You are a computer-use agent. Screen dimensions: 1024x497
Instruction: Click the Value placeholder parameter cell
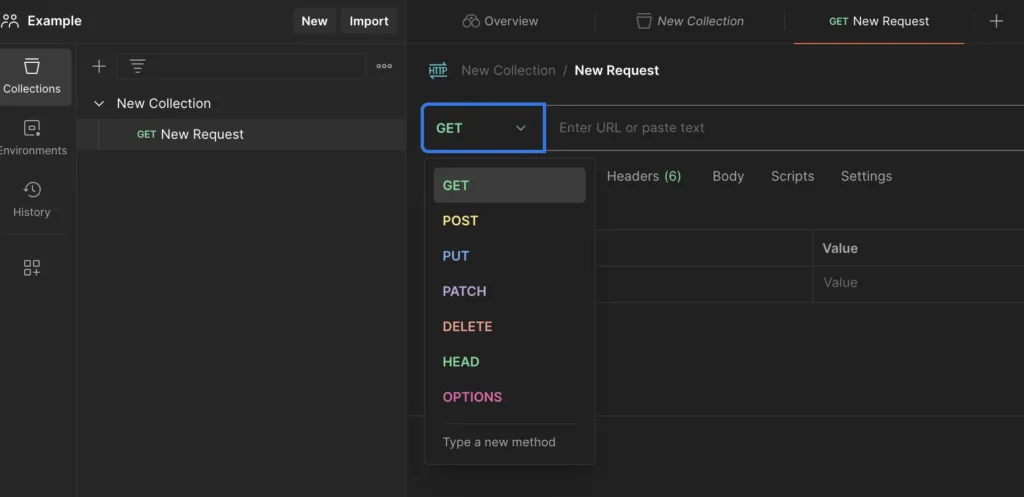[x=918, y=283]
